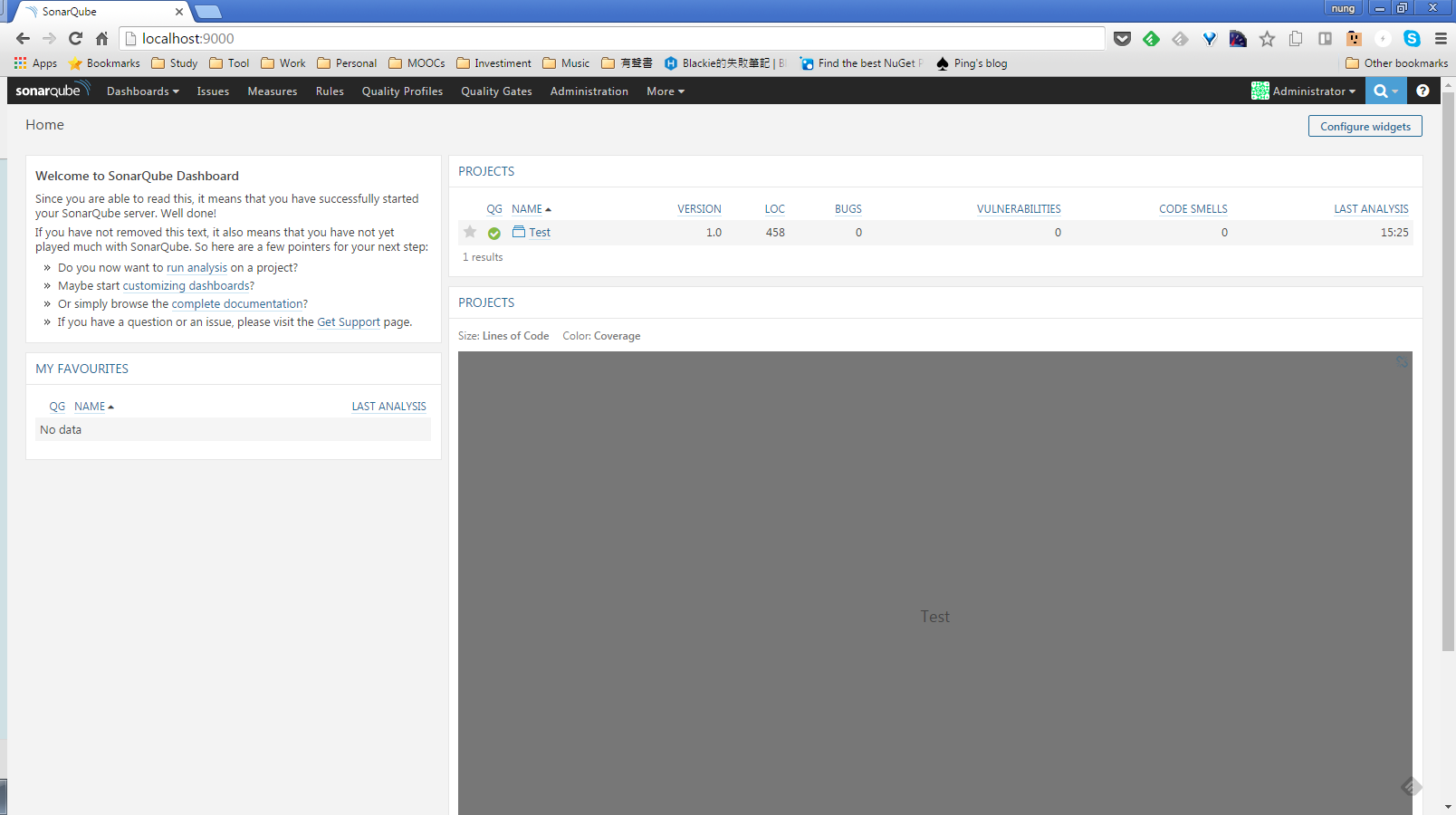Click the Test treemap rectangle
Screen dimensions: 1456x815
click(x=934, y=583)
